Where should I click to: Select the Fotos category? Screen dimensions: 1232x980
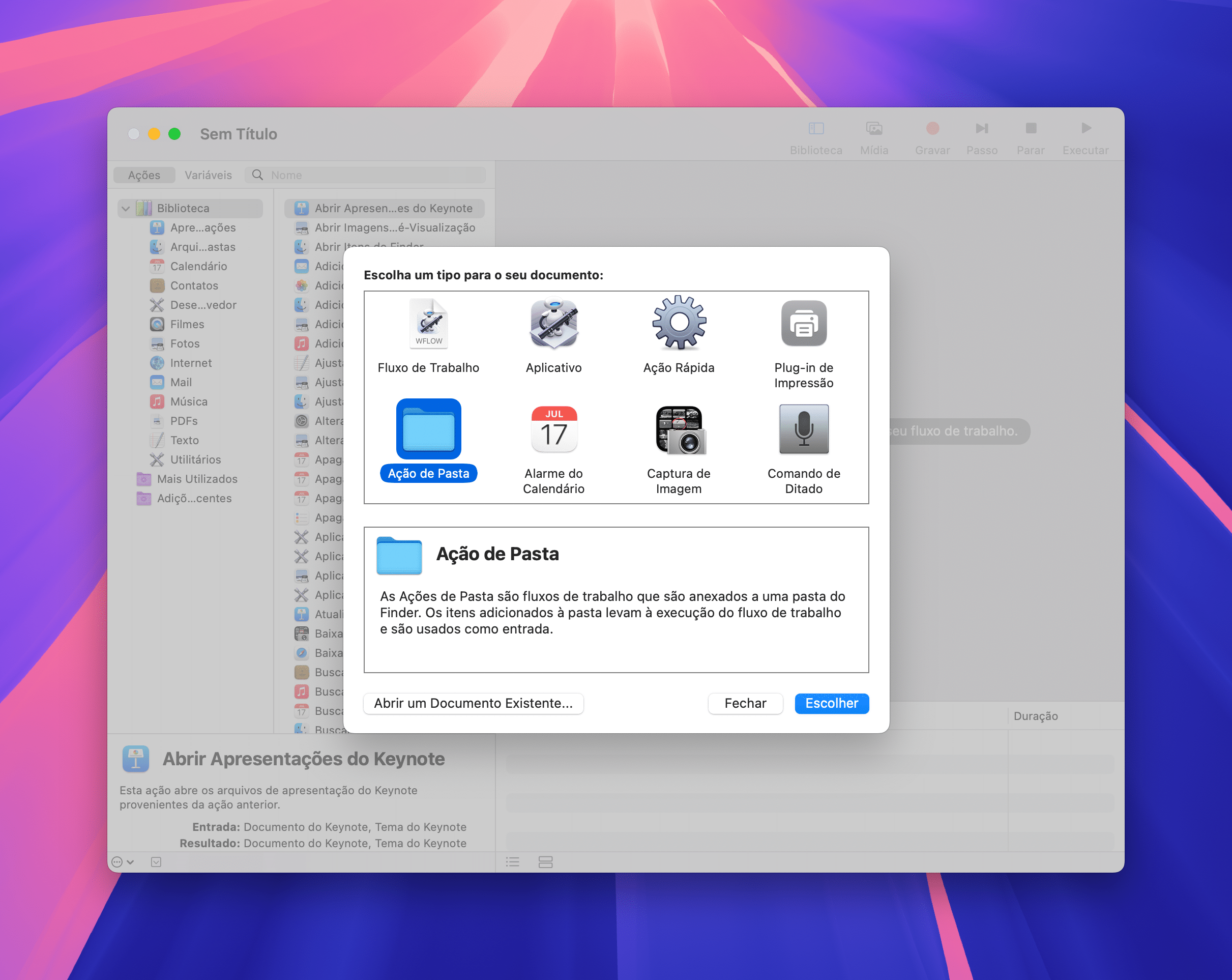click(x=175, y=344)
